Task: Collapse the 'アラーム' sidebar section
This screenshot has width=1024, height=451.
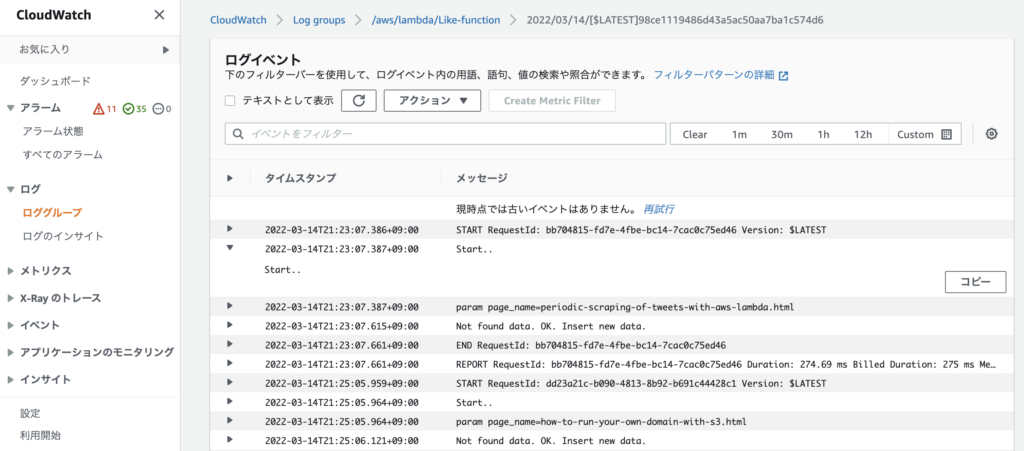Action: pyautogui.click(x=10, y=108)
